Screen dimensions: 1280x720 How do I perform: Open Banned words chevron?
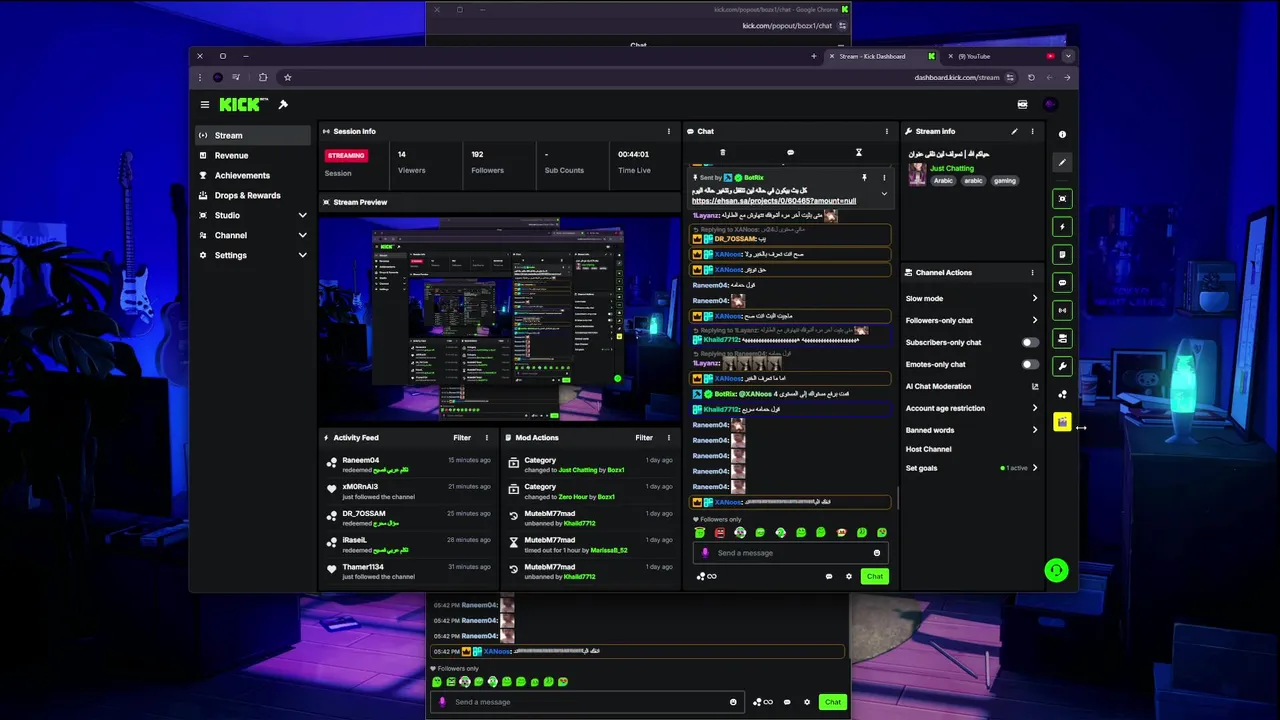1035,430
